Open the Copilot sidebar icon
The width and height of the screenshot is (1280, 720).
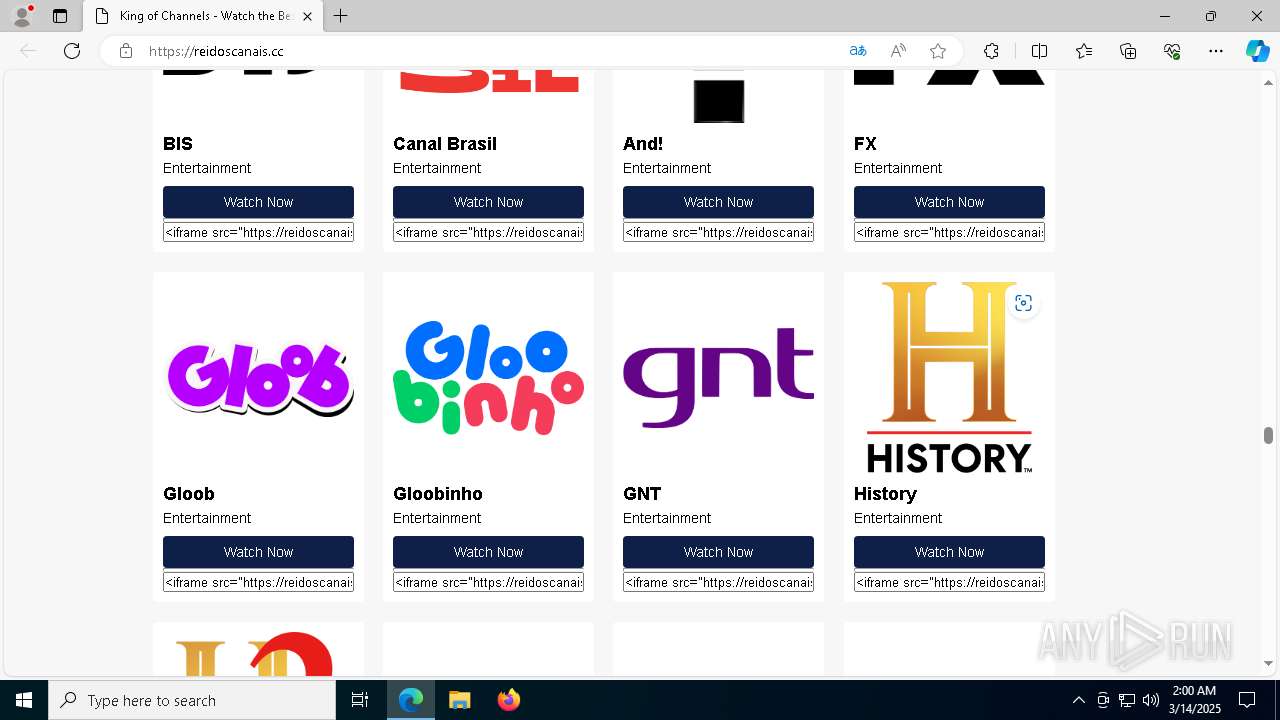coord(1257,51)
